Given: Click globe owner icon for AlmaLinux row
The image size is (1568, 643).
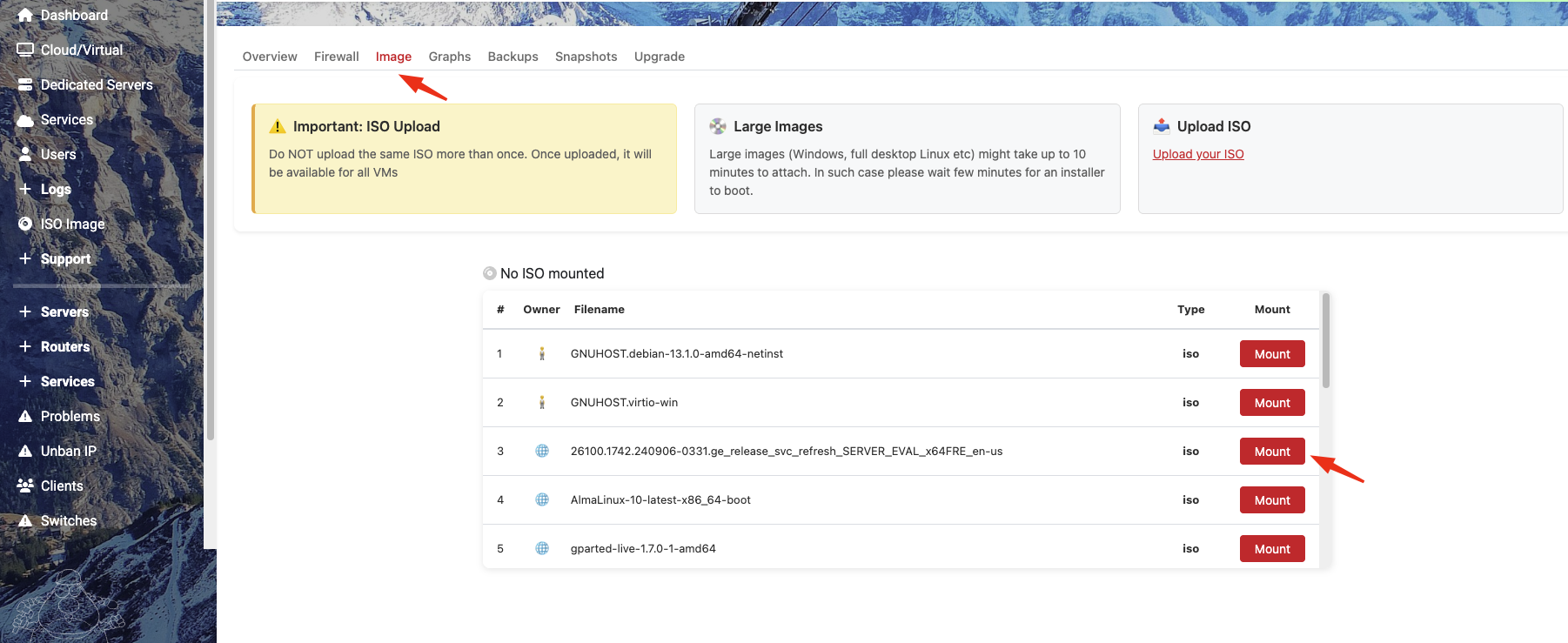Looking at the screenshot, I should (x=542, y=499).
